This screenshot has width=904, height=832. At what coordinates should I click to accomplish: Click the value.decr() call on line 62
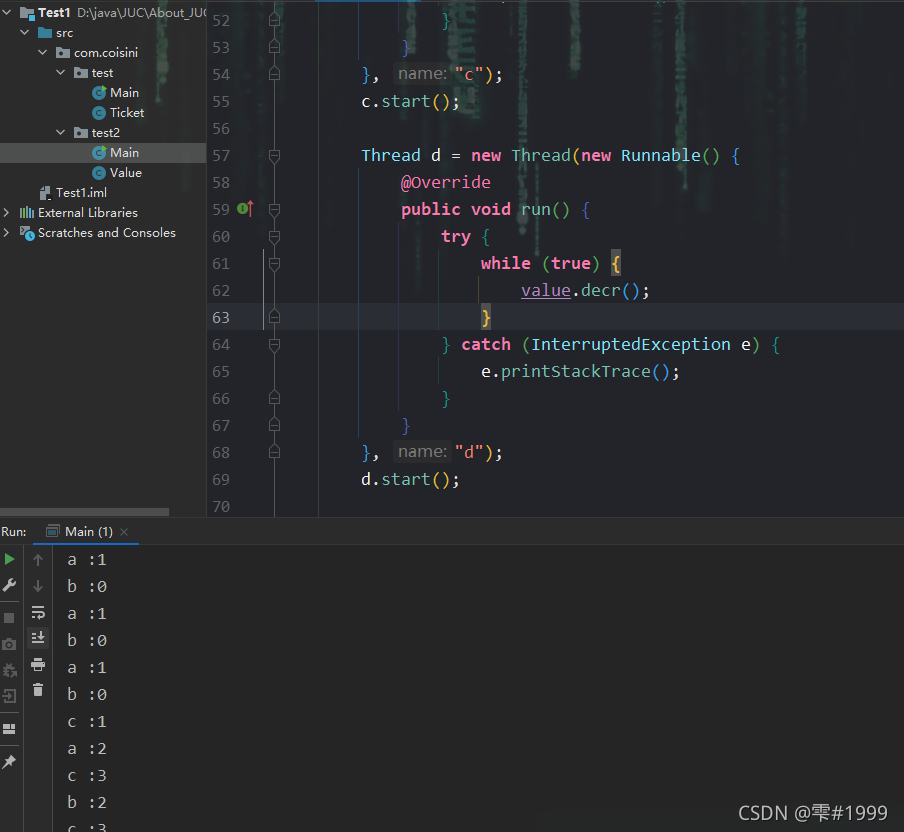pyautogui.click(x=585, y=291)
